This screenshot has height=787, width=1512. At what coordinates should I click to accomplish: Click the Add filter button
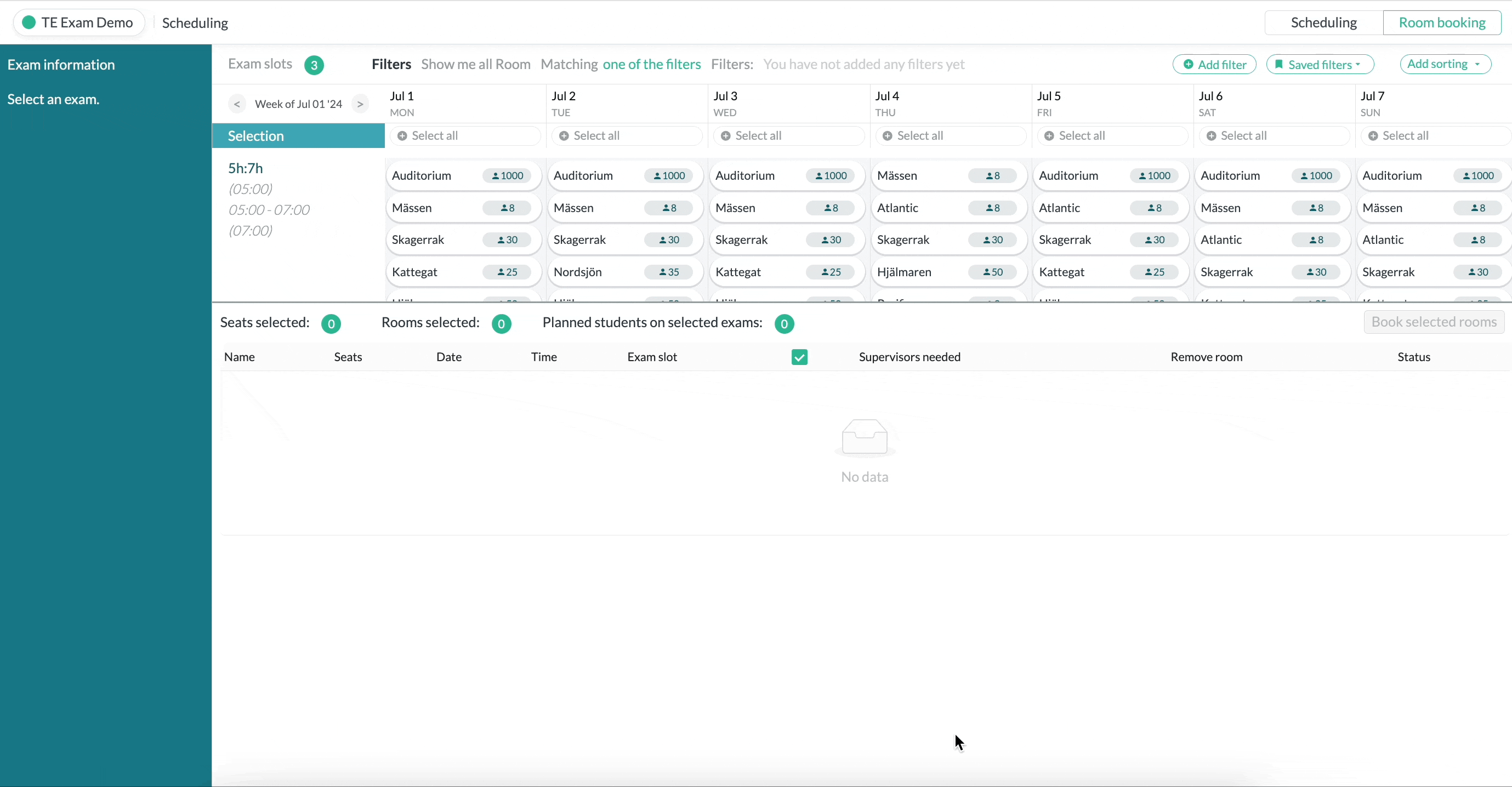point(1214,65)
